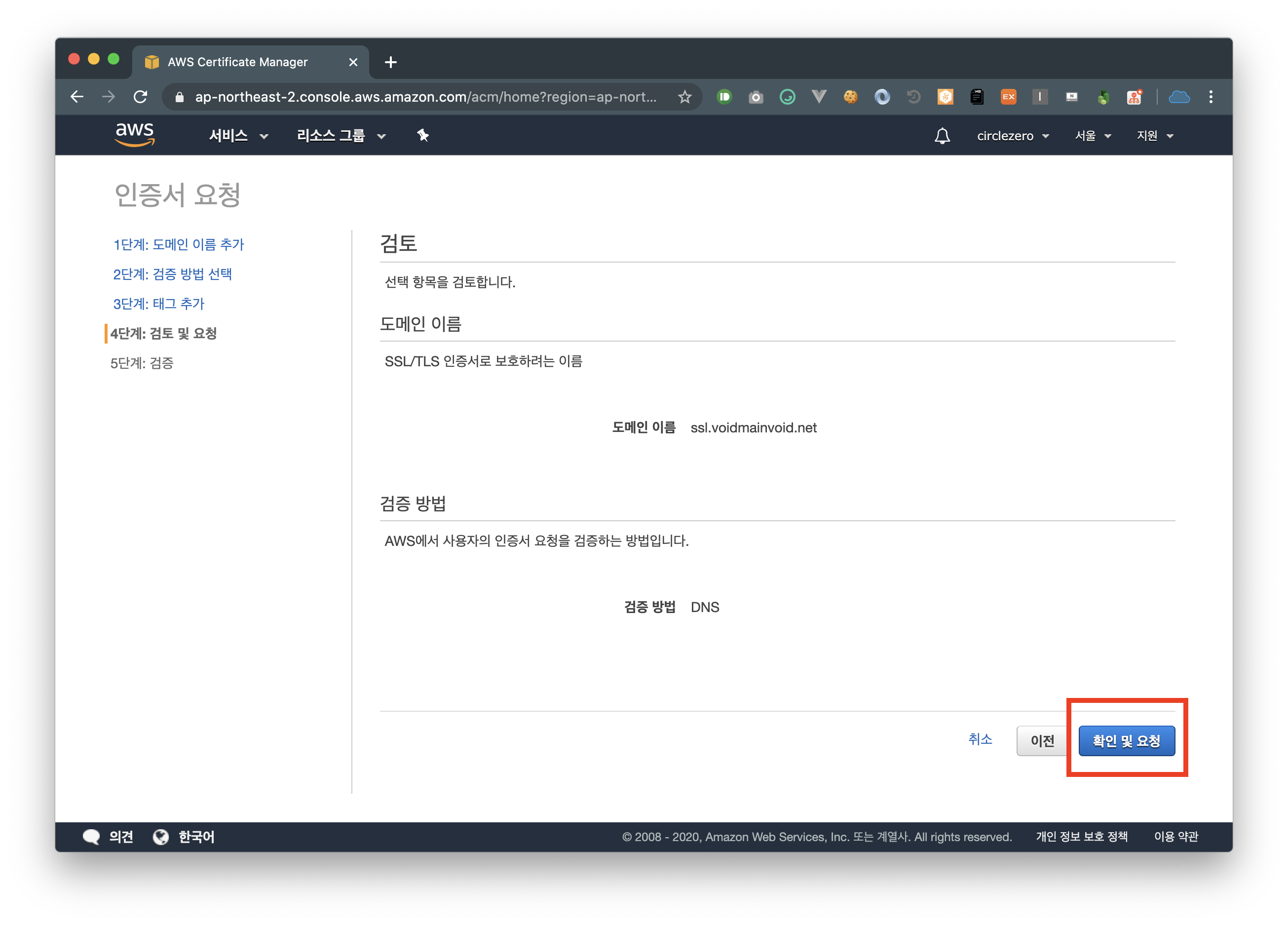
Task: Expand the 리소스 그룹 dropdown
Action: coord(341,136)
